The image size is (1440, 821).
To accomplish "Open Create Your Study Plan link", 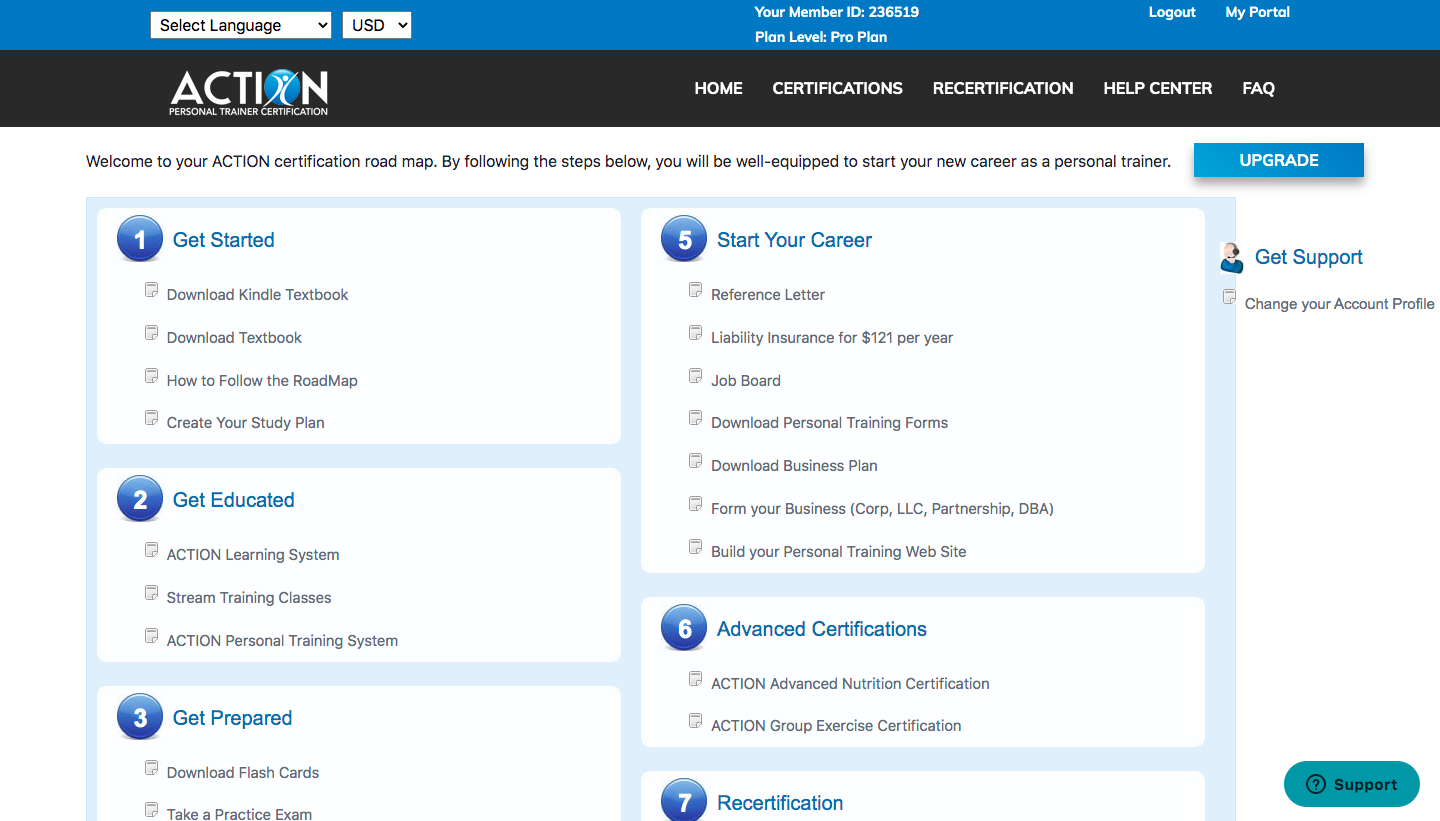I will pyautogui.click(x=245, y=423).
